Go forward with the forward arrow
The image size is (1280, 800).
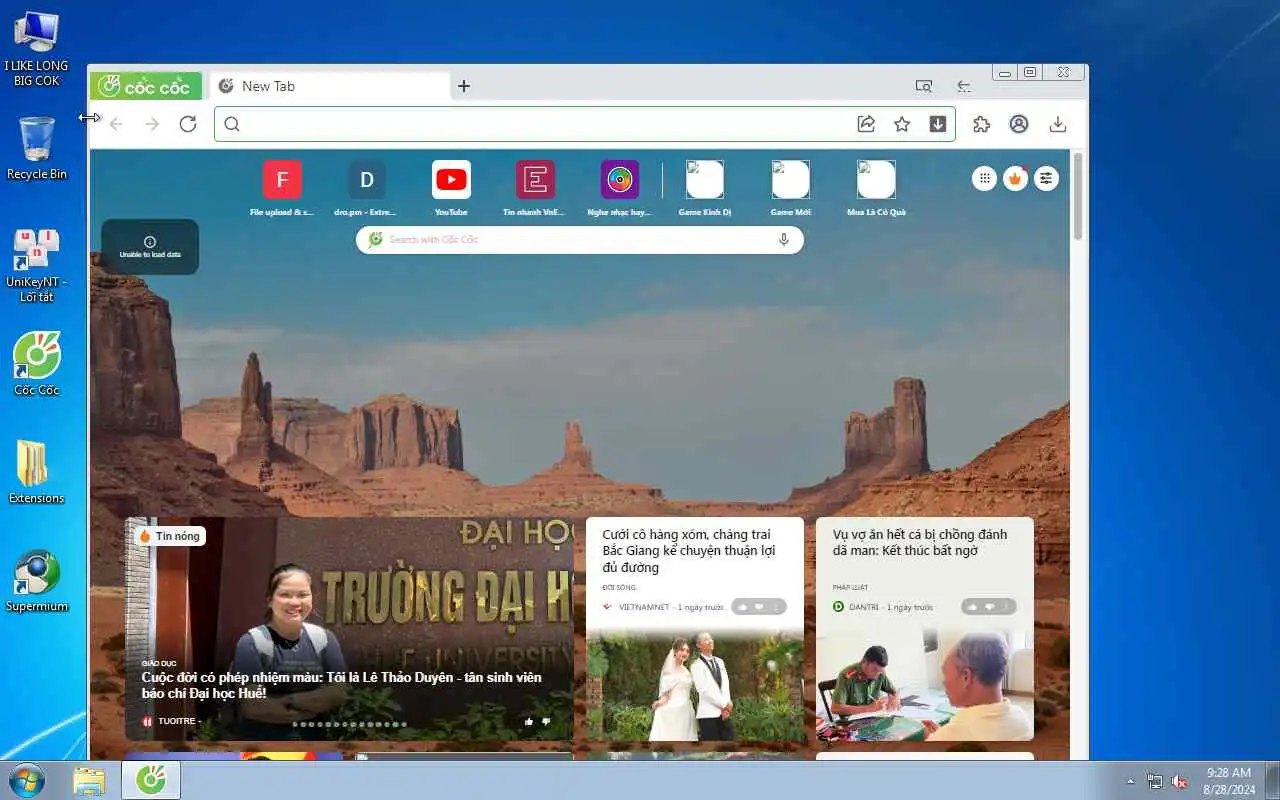point(152,124)
